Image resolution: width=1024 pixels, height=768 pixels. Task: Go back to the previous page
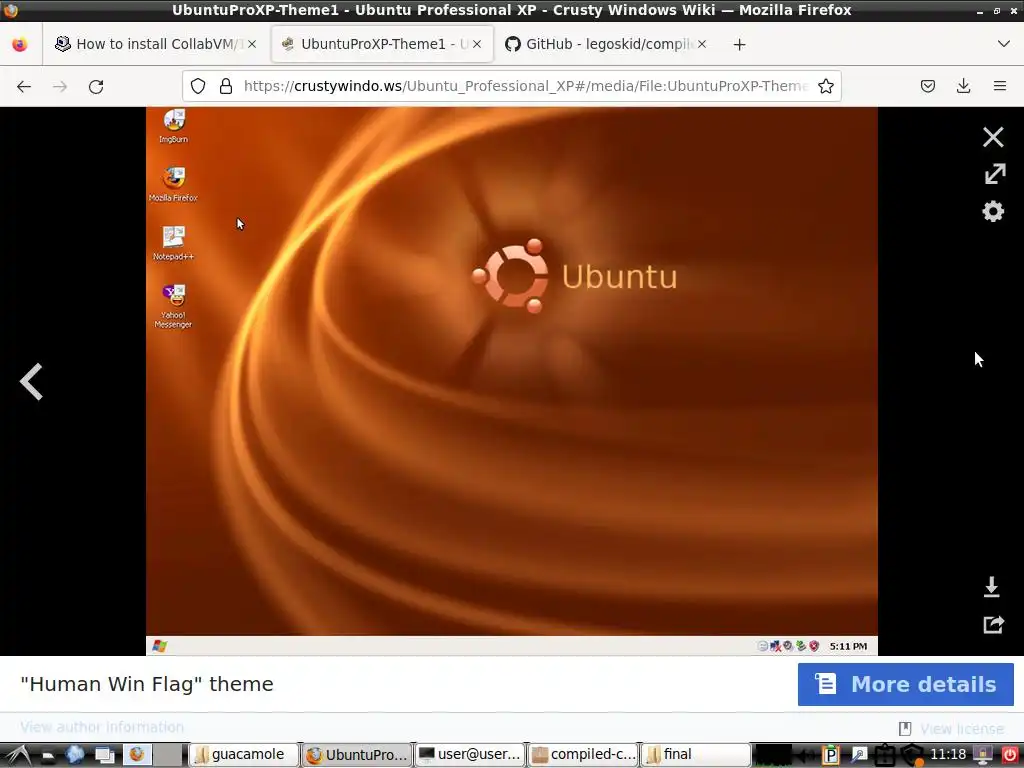tap(24, 86)
